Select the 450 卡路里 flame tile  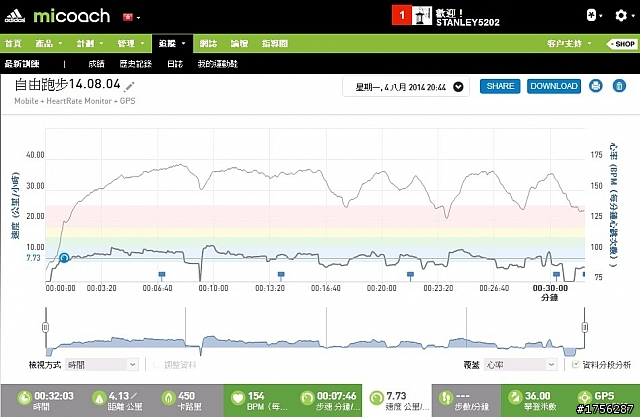click(x=182, y=400)
